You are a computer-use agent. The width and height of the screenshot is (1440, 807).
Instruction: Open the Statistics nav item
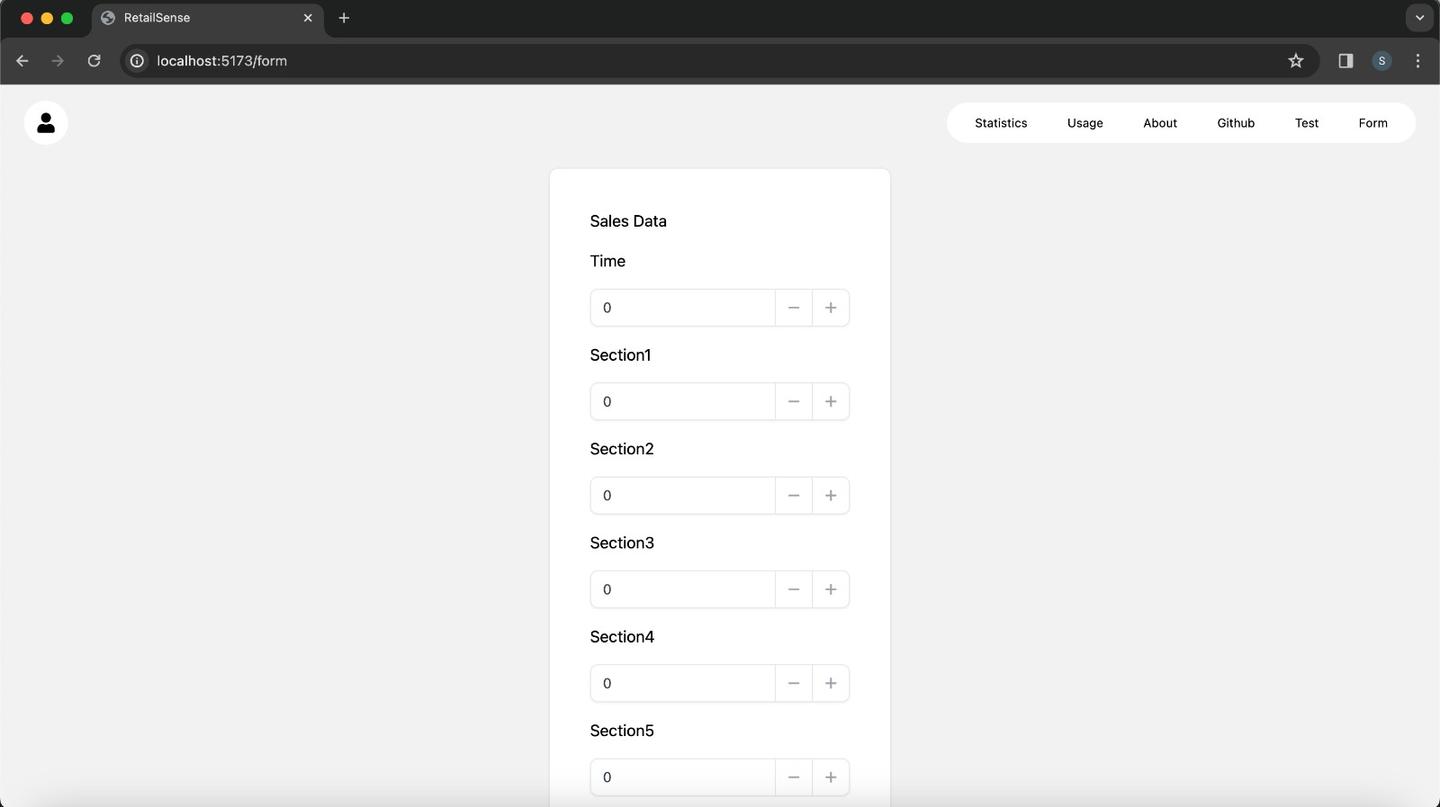pyautogui.click(x=1001, y=123)
